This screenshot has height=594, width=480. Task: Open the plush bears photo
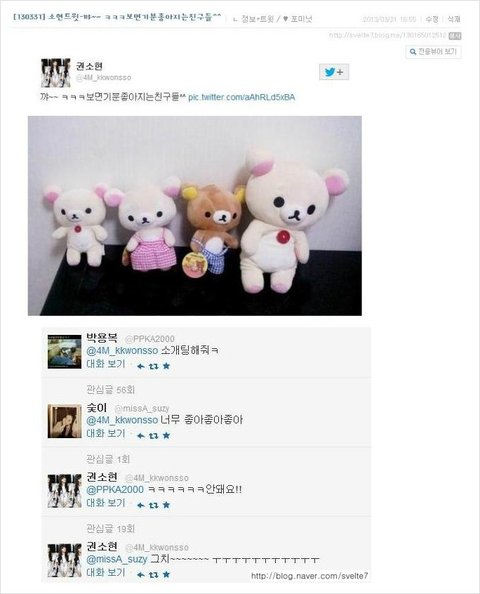(x=195, y=216)
